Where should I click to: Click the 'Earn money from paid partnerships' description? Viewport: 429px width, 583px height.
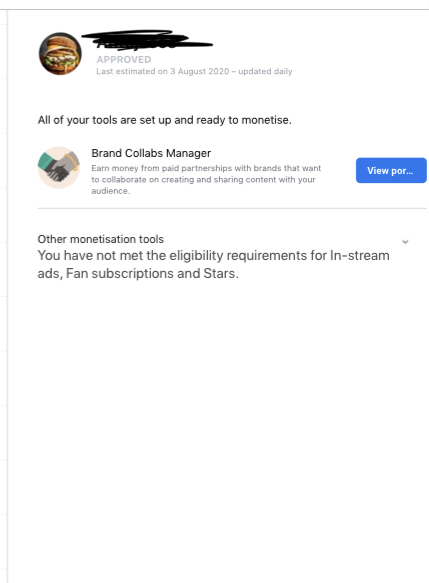[x=206, y=179]
